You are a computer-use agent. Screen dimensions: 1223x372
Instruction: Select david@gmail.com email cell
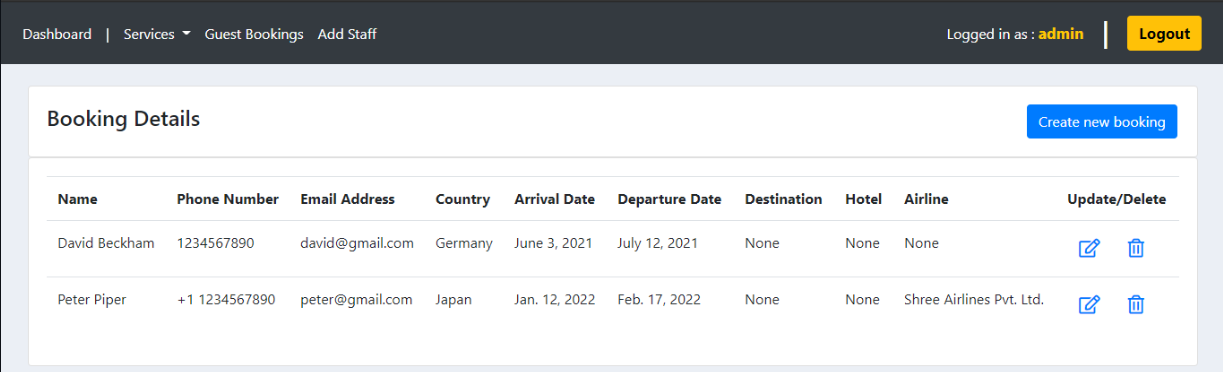[357, 243]
